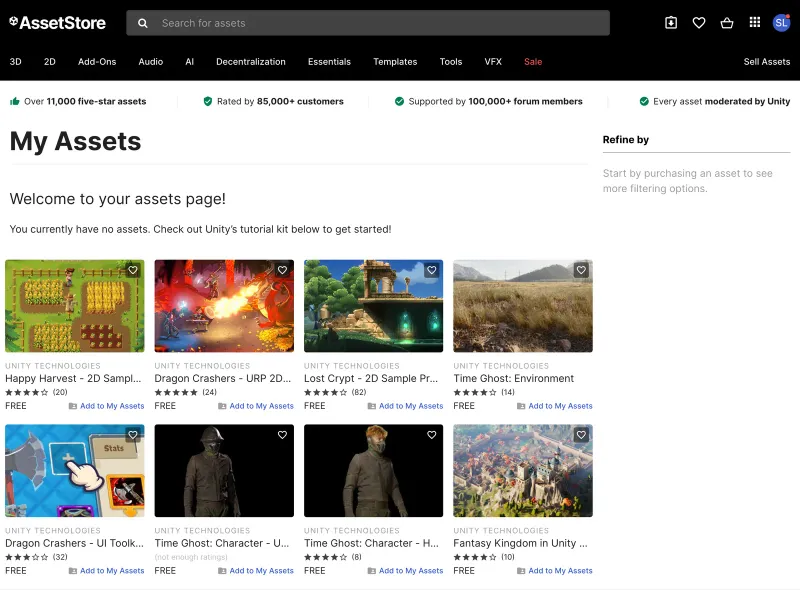Click the Sell Assets link

click(766, 62)
